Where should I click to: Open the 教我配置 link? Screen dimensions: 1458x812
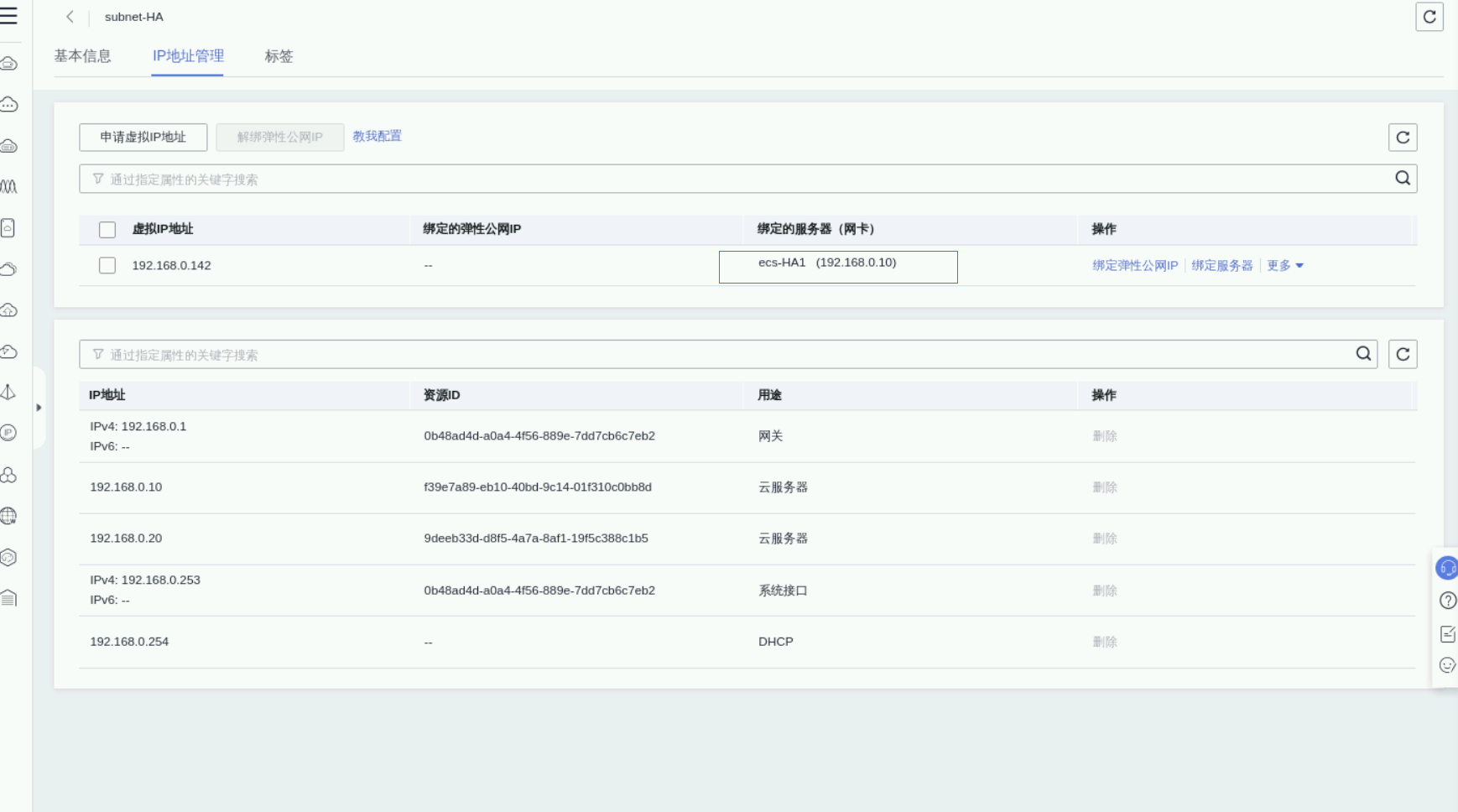click(377, 136)
